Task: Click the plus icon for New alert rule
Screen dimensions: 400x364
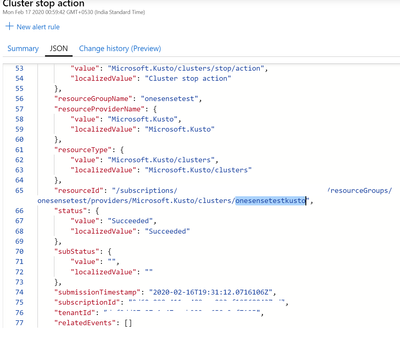Action: click(x=9, y=26)
